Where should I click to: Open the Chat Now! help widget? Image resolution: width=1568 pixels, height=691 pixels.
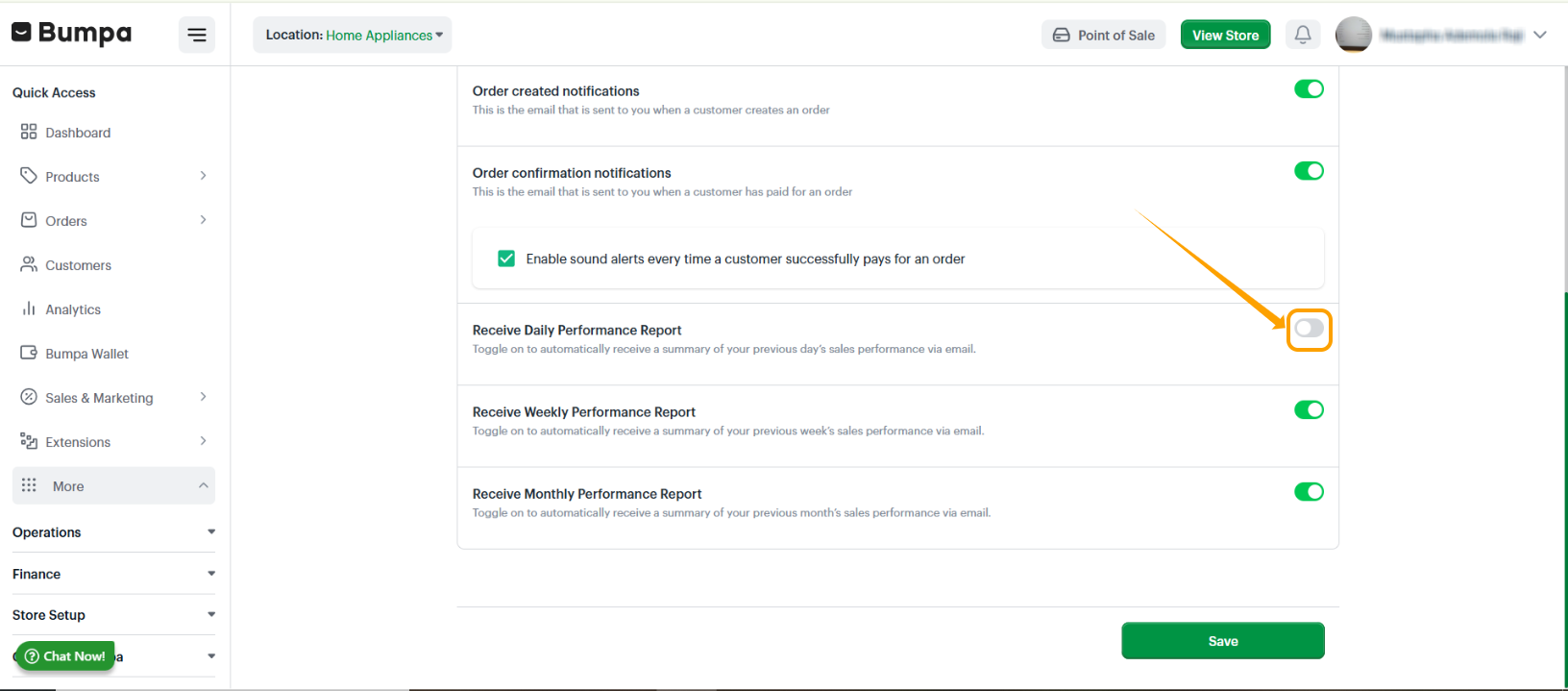pos(65,656)
